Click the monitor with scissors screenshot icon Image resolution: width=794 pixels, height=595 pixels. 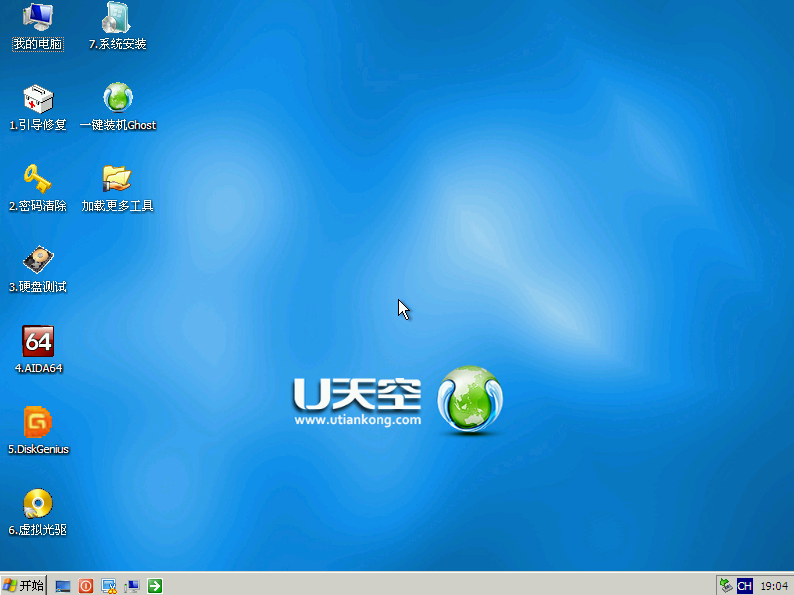109,586
